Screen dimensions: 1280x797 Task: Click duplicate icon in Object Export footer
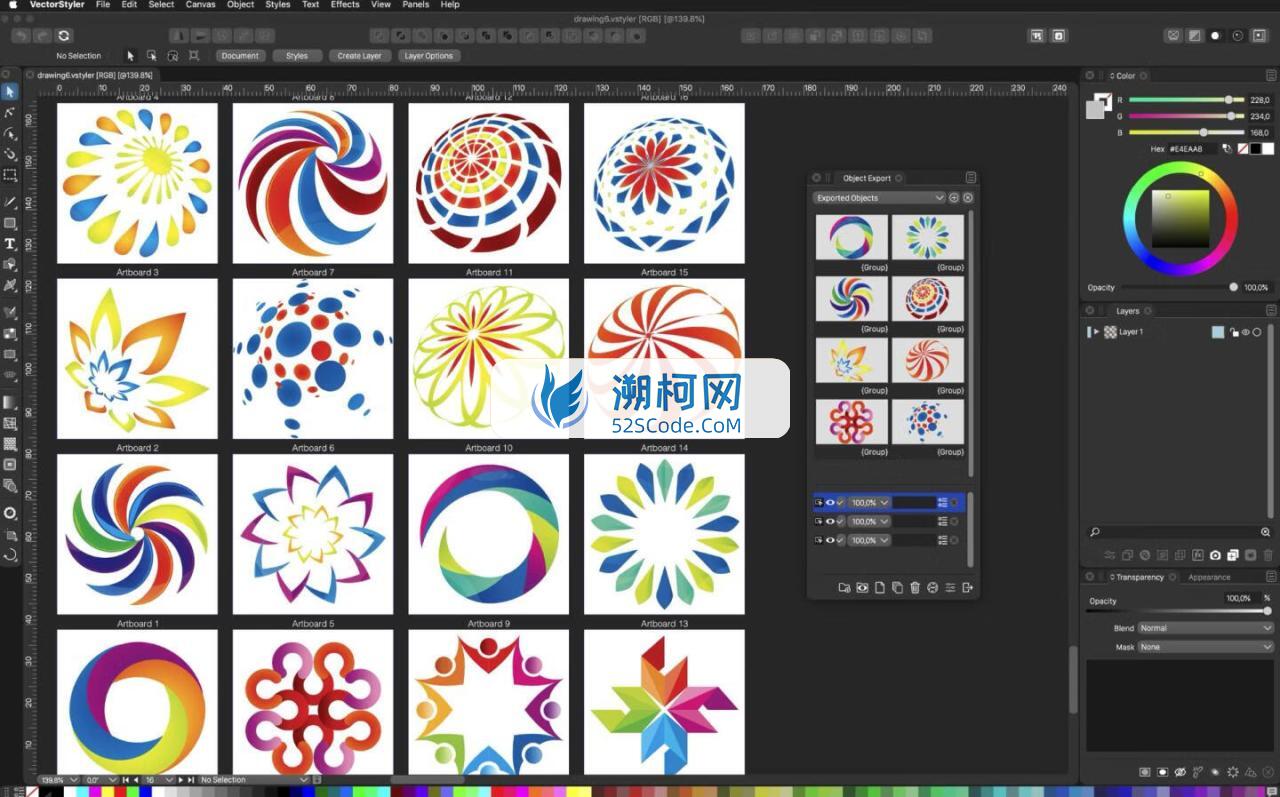[x=897, y=588]
